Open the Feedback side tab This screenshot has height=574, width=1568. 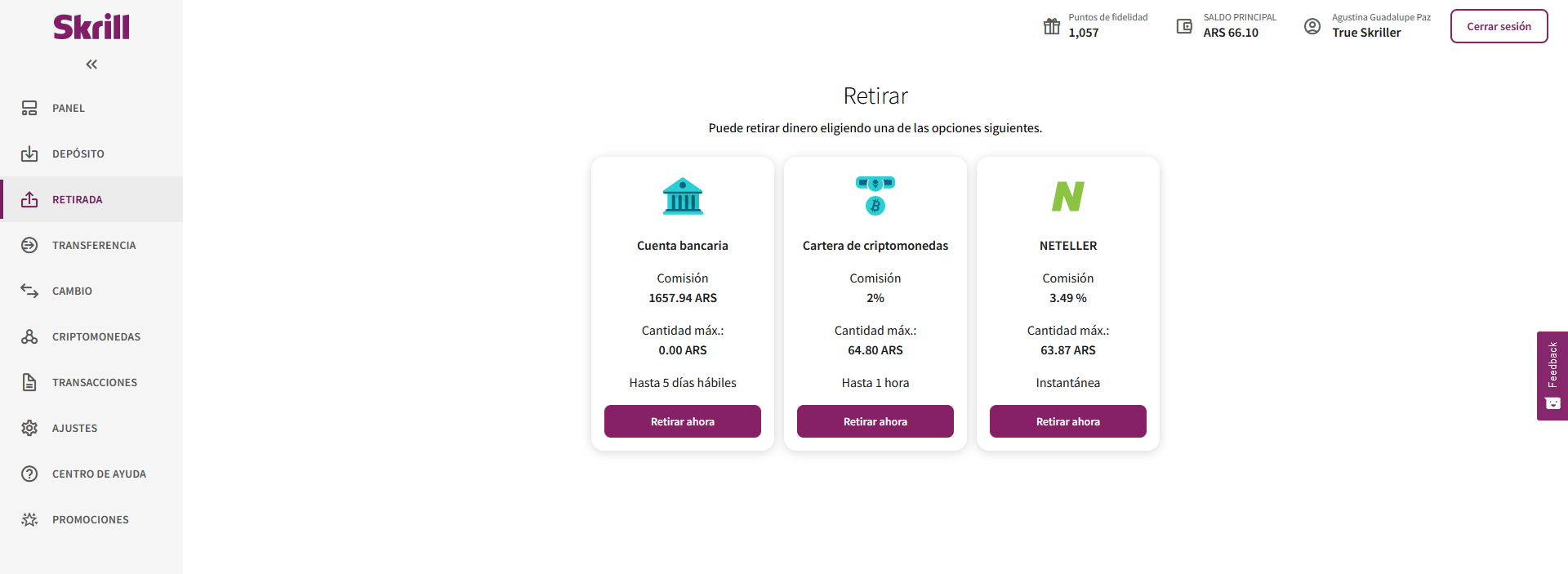pyautogui.click(x=1552, y=376)
